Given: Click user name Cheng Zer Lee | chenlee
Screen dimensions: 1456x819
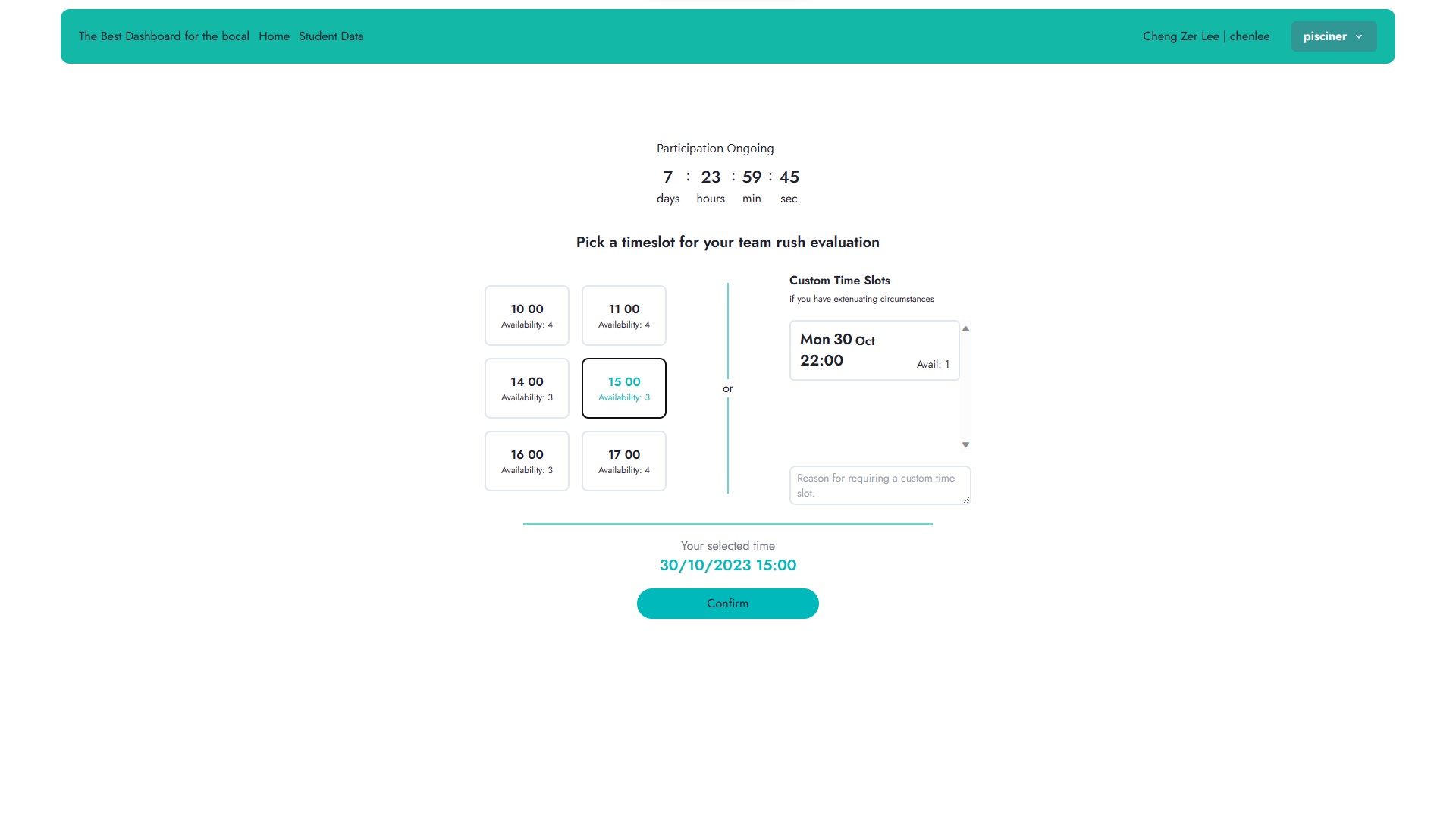Looking at the screenshot, I should click(x=1206, y=36).
